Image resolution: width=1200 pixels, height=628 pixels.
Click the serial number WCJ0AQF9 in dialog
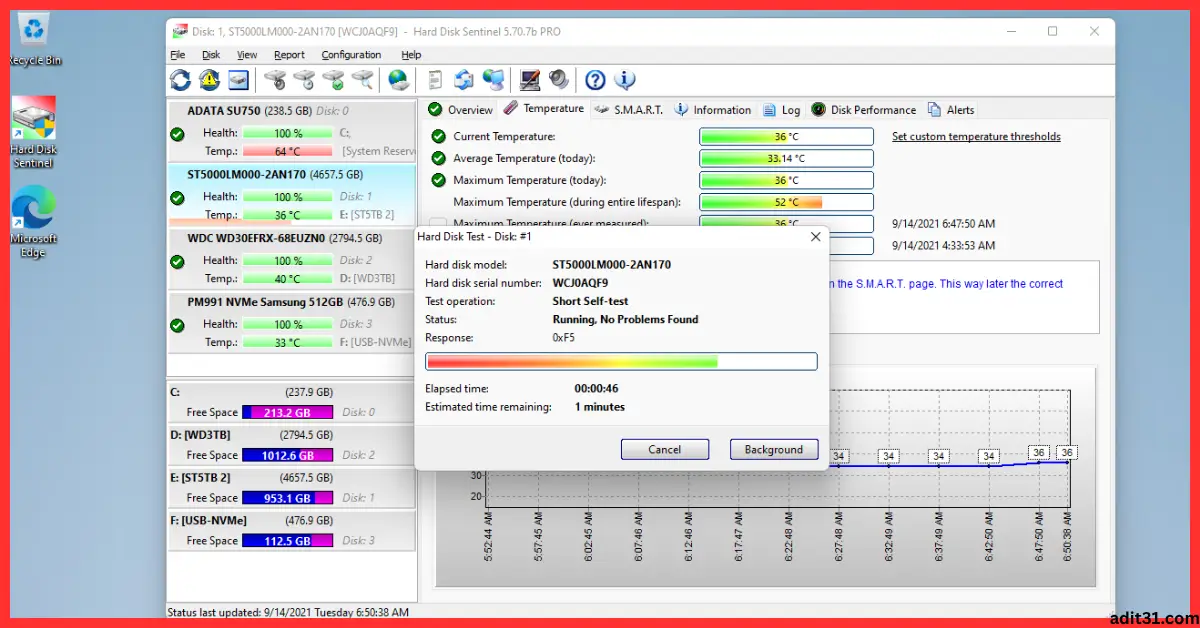581,283
